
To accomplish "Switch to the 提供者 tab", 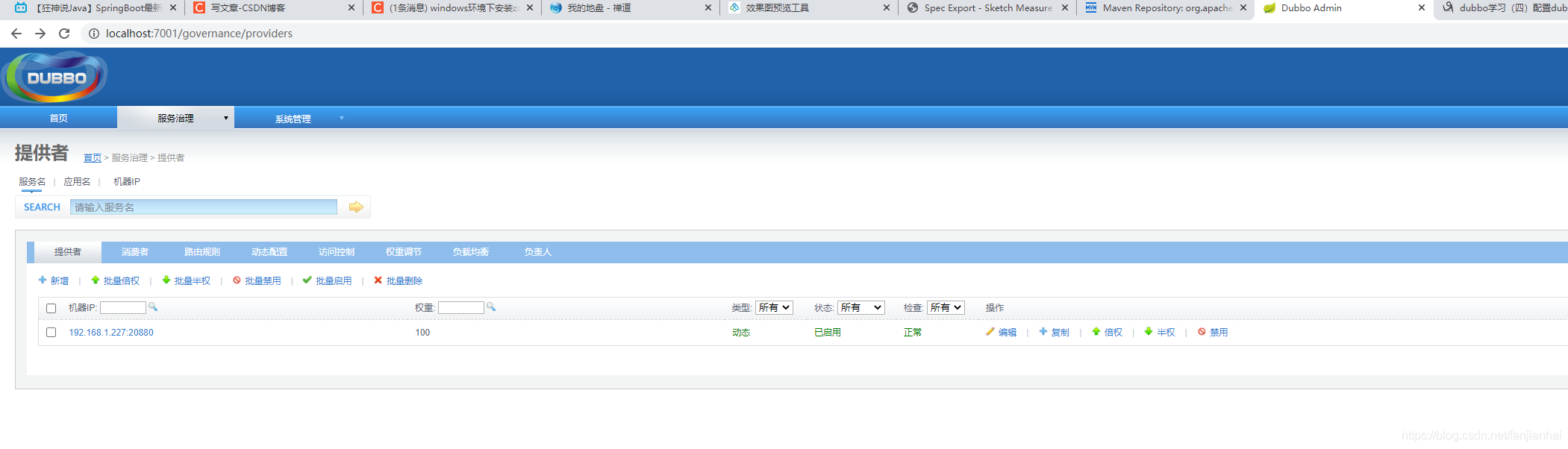I will point(68,252).
